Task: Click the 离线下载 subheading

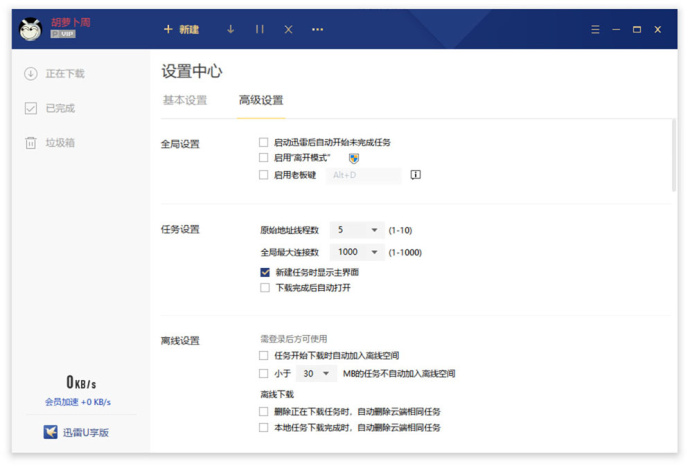Action: (277, 394)
